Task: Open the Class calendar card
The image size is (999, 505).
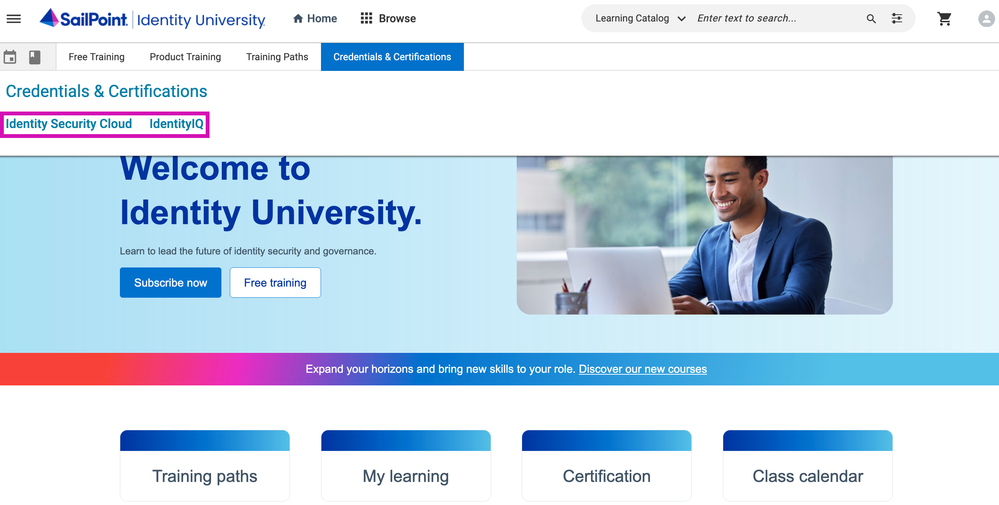Action: coord(807,476)
